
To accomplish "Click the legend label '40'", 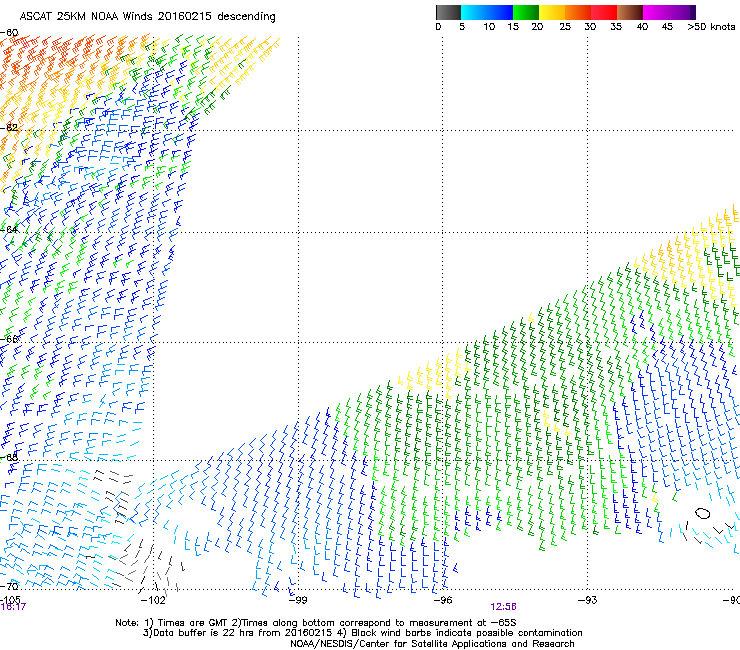I will point(642,27).
